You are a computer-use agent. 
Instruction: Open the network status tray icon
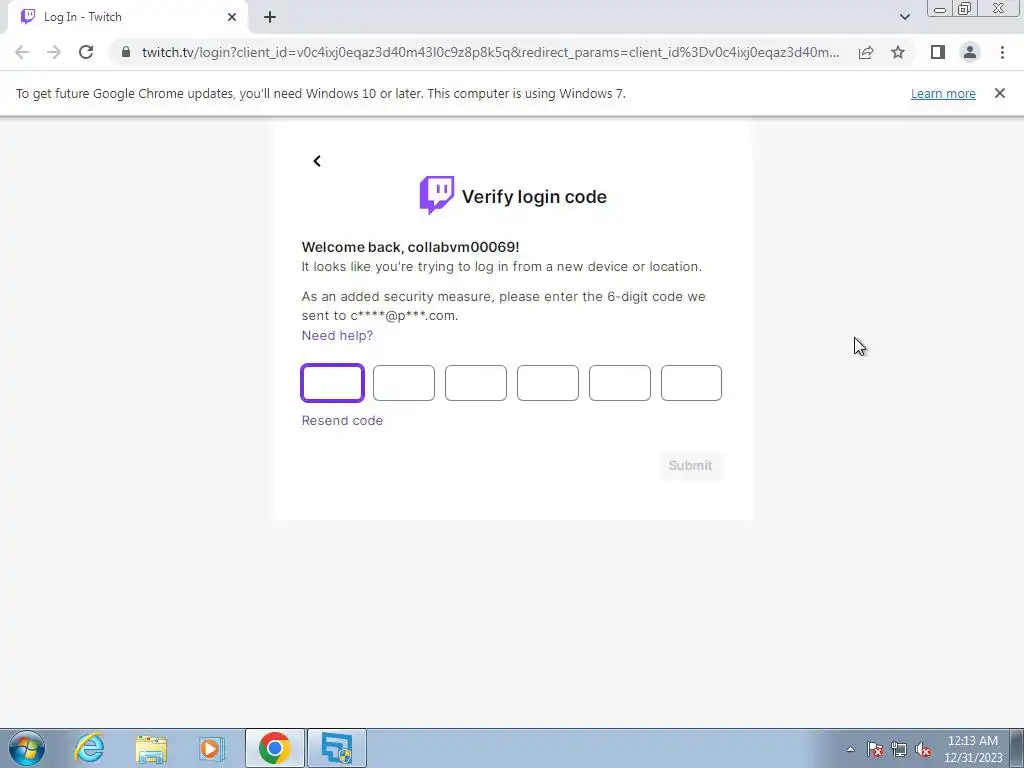tap(899, 749)
